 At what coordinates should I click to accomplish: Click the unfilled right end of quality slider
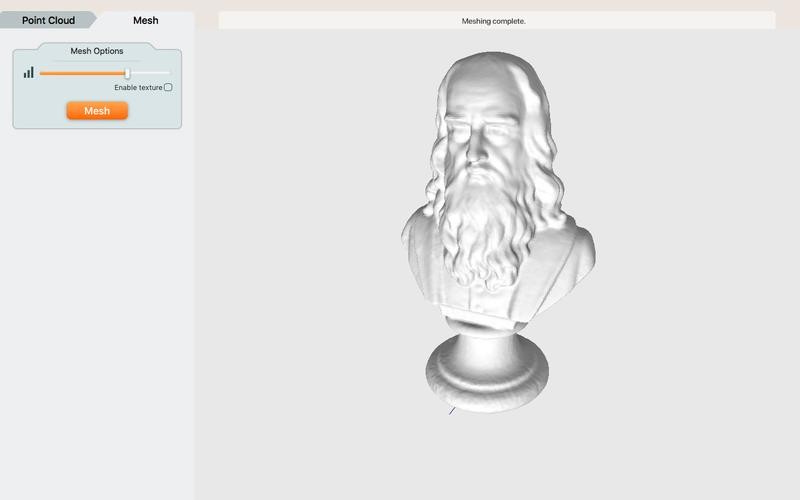point(150,73)
